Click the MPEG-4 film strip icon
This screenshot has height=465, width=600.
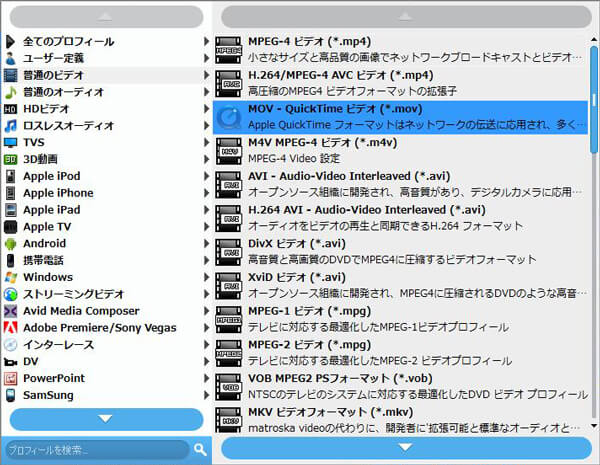228,50
